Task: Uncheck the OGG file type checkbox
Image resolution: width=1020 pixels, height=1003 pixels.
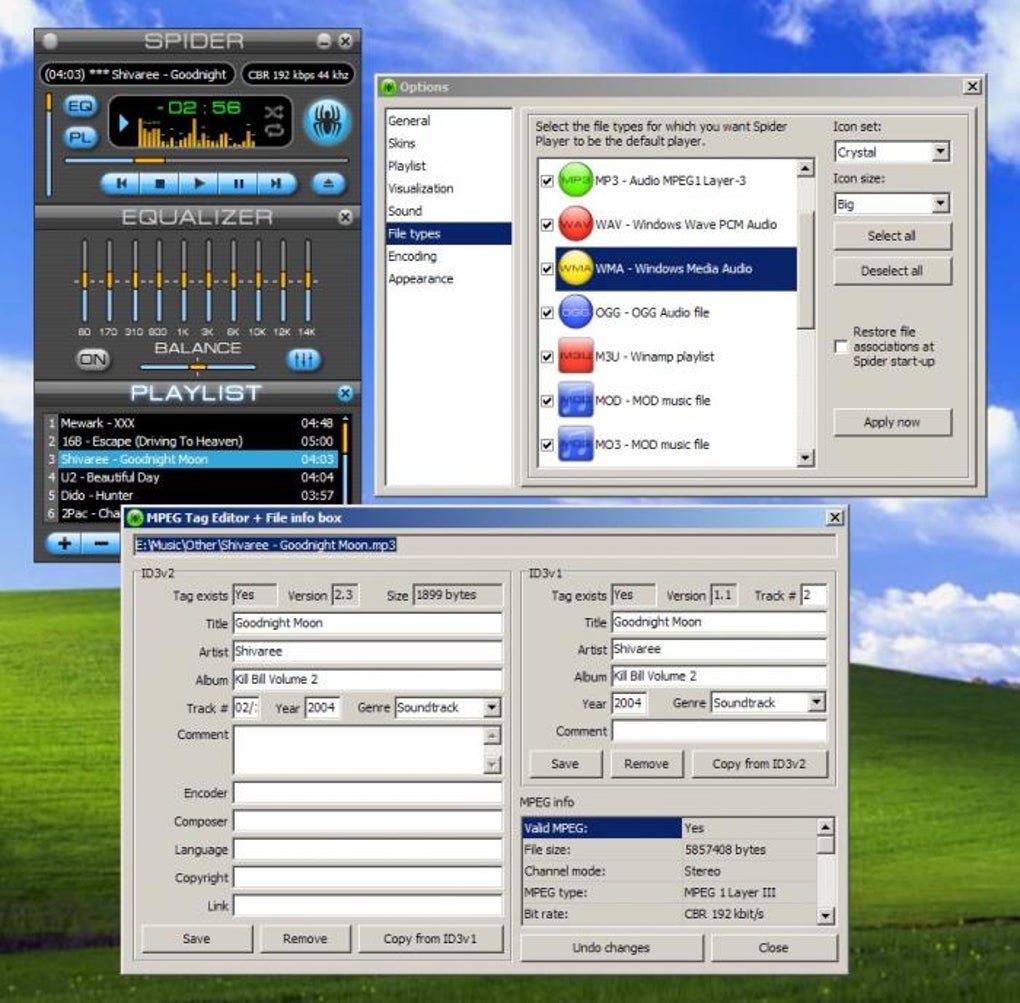Action: point(547,313)
